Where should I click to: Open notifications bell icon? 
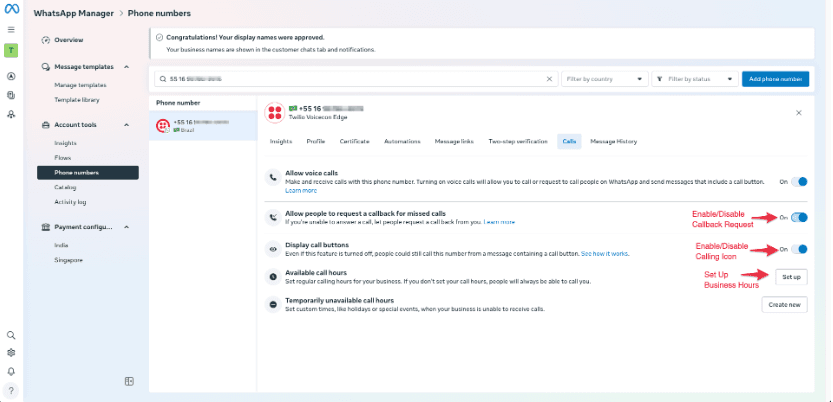(x=11, y=371)
